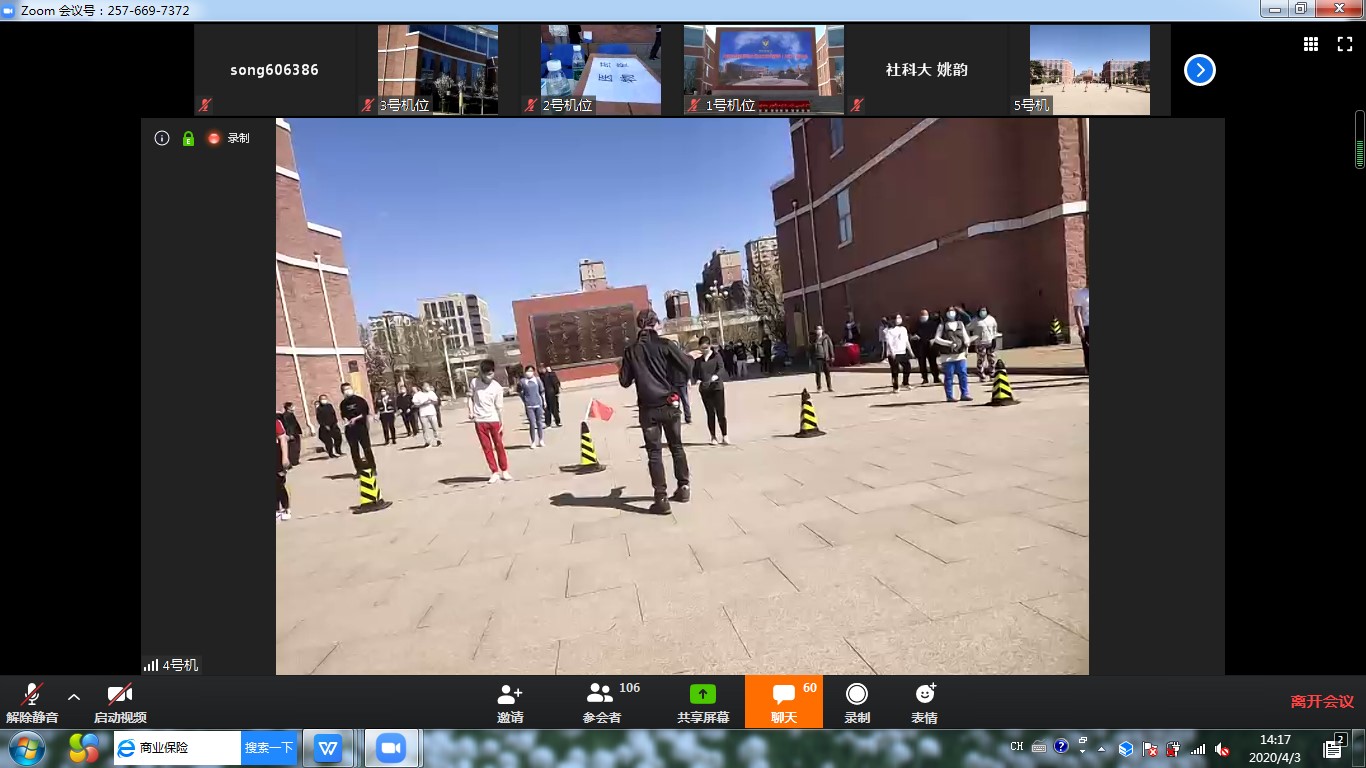Unmute the microphone (解除静音)
This screenshot has width=1366, height=768.
32,703
